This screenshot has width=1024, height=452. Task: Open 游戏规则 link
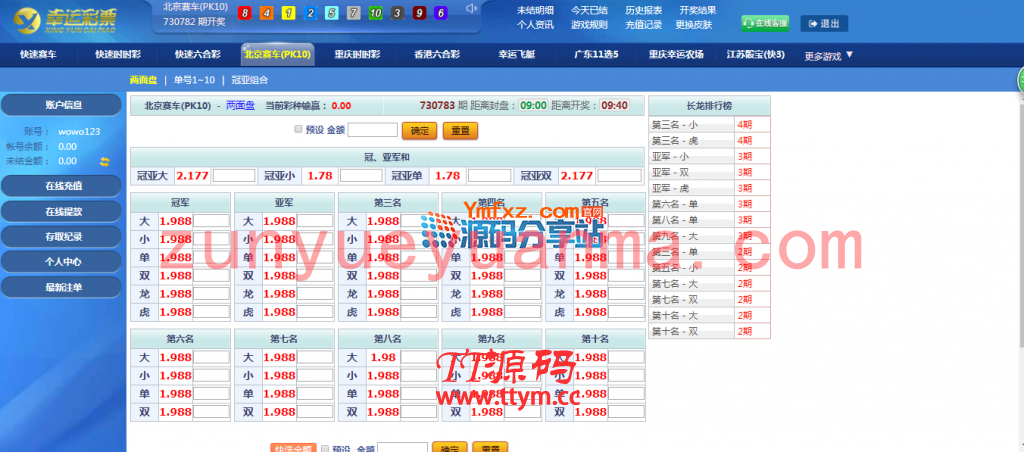coord(590,25)
